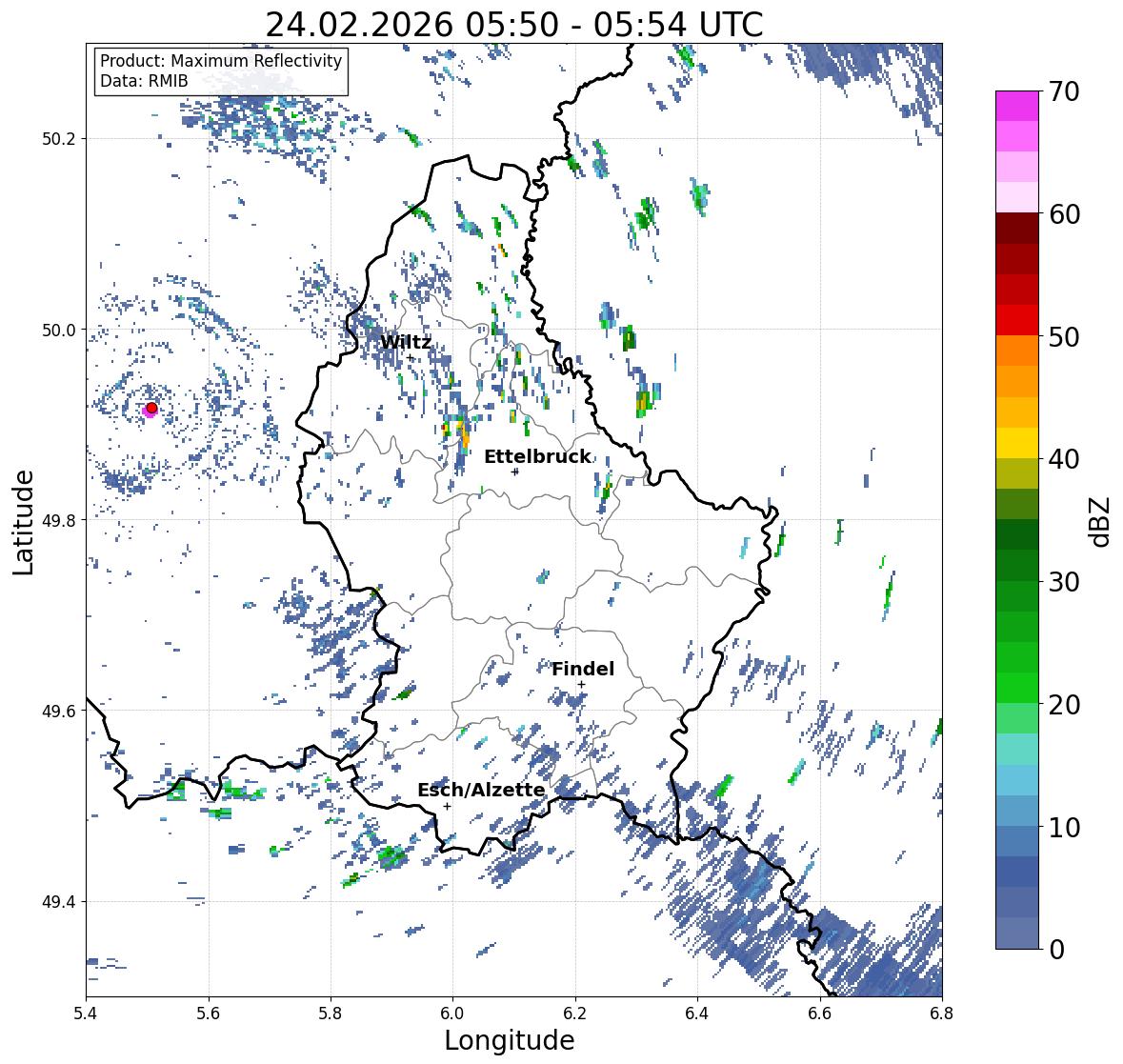Click the 5.4 longitude tick label
Viewport: 1123px width, 1064px height.
click(86, 1014)
